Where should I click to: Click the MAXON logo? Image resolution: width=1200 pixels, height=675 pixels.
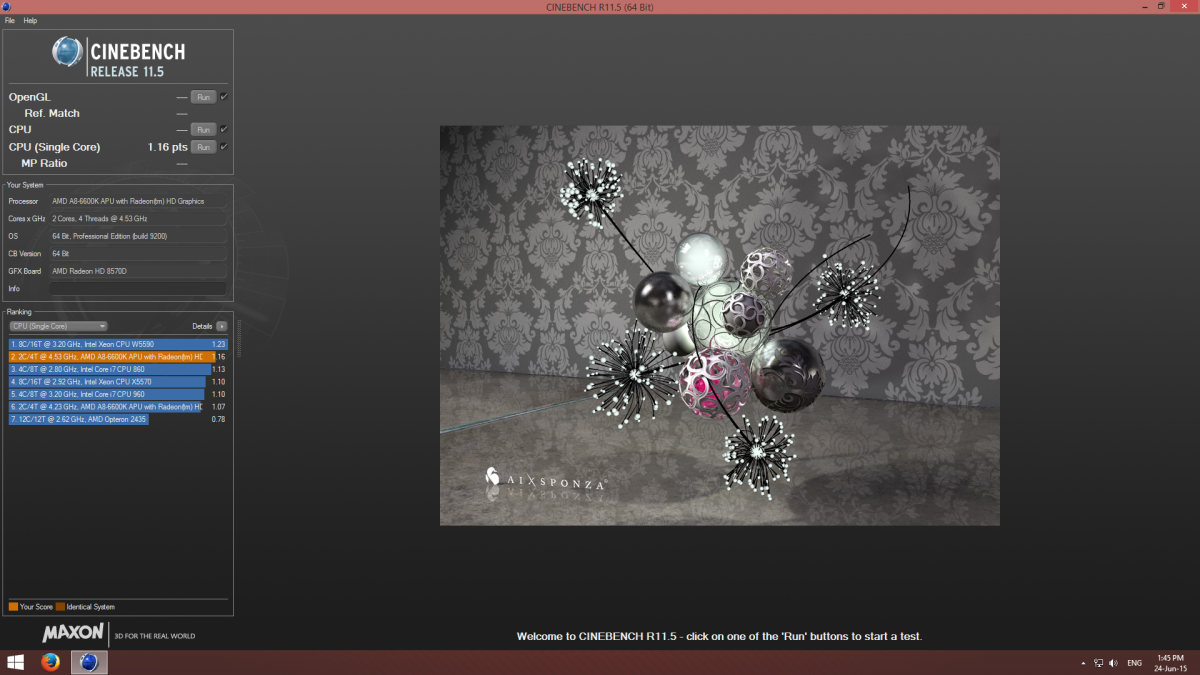pos(73,633)
